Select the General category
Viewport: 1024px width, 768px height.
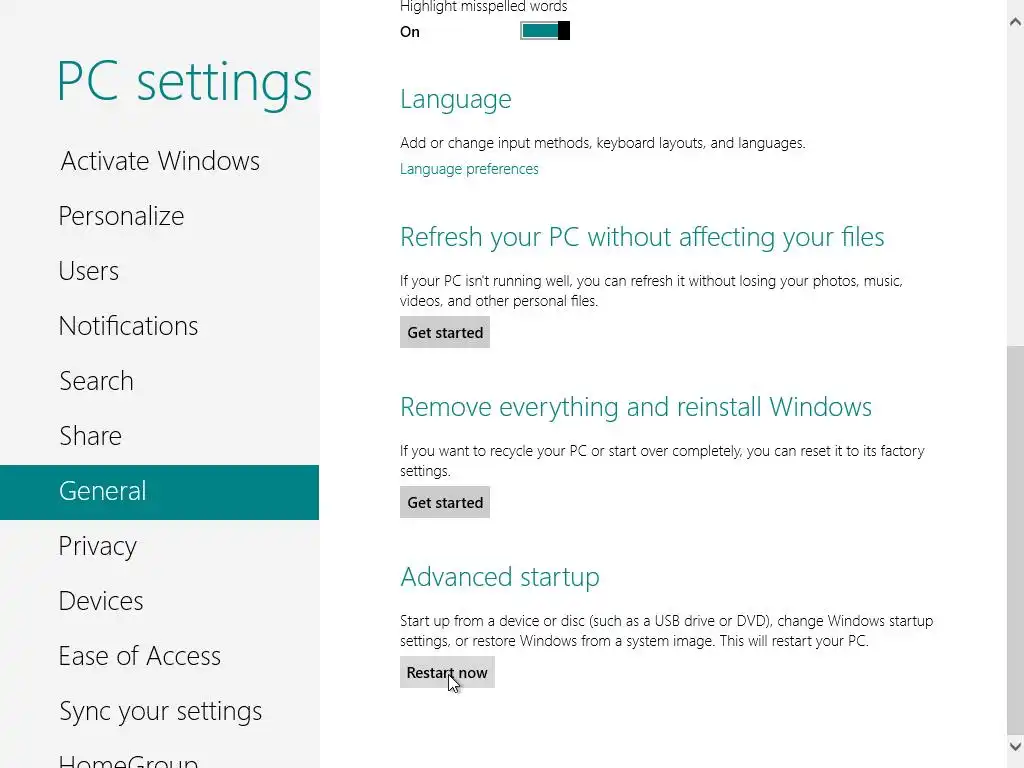159,492
